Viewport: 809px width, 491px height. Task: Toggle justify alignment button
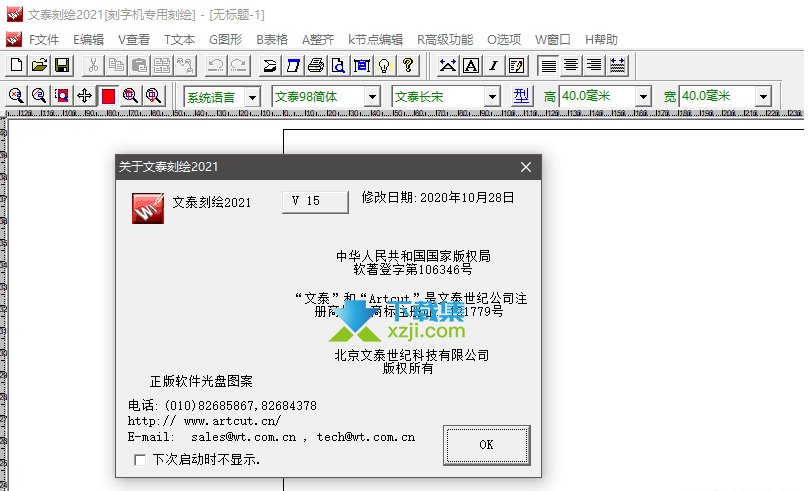pos(548,66)
